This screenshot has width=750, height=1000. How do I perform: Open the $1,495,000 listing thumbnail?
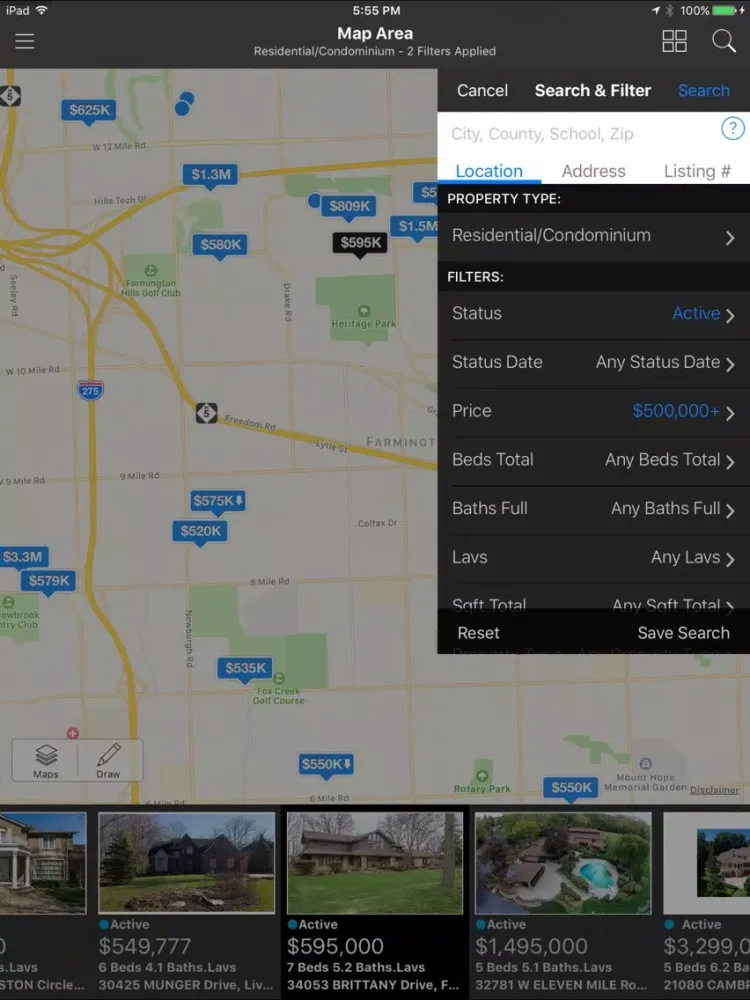[563, 863]
